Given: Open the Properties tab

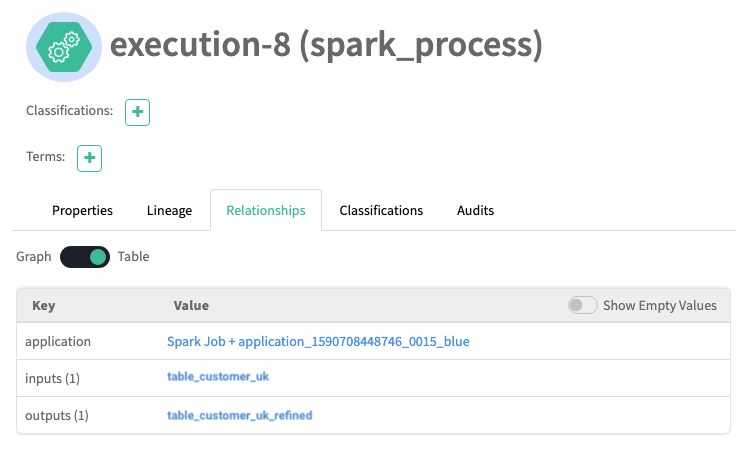Looking at the screenshot, I should 82,211.
